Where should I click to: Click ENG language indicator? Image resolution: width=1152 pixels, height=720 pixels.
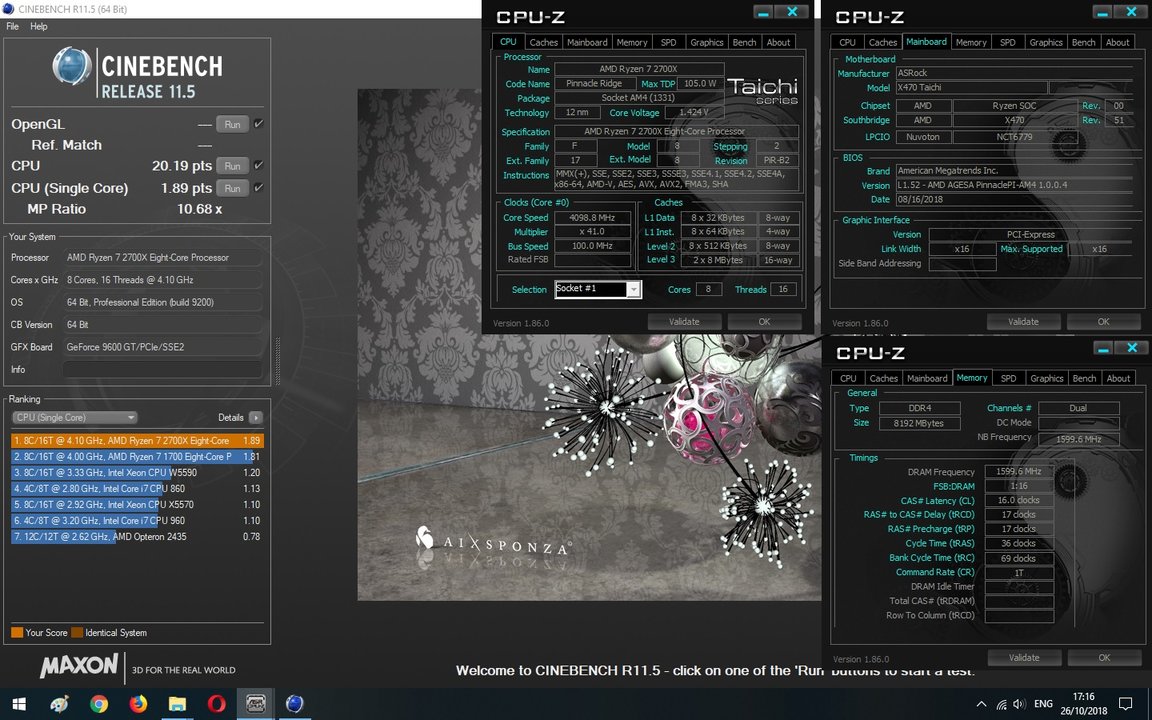point(1043,704)
